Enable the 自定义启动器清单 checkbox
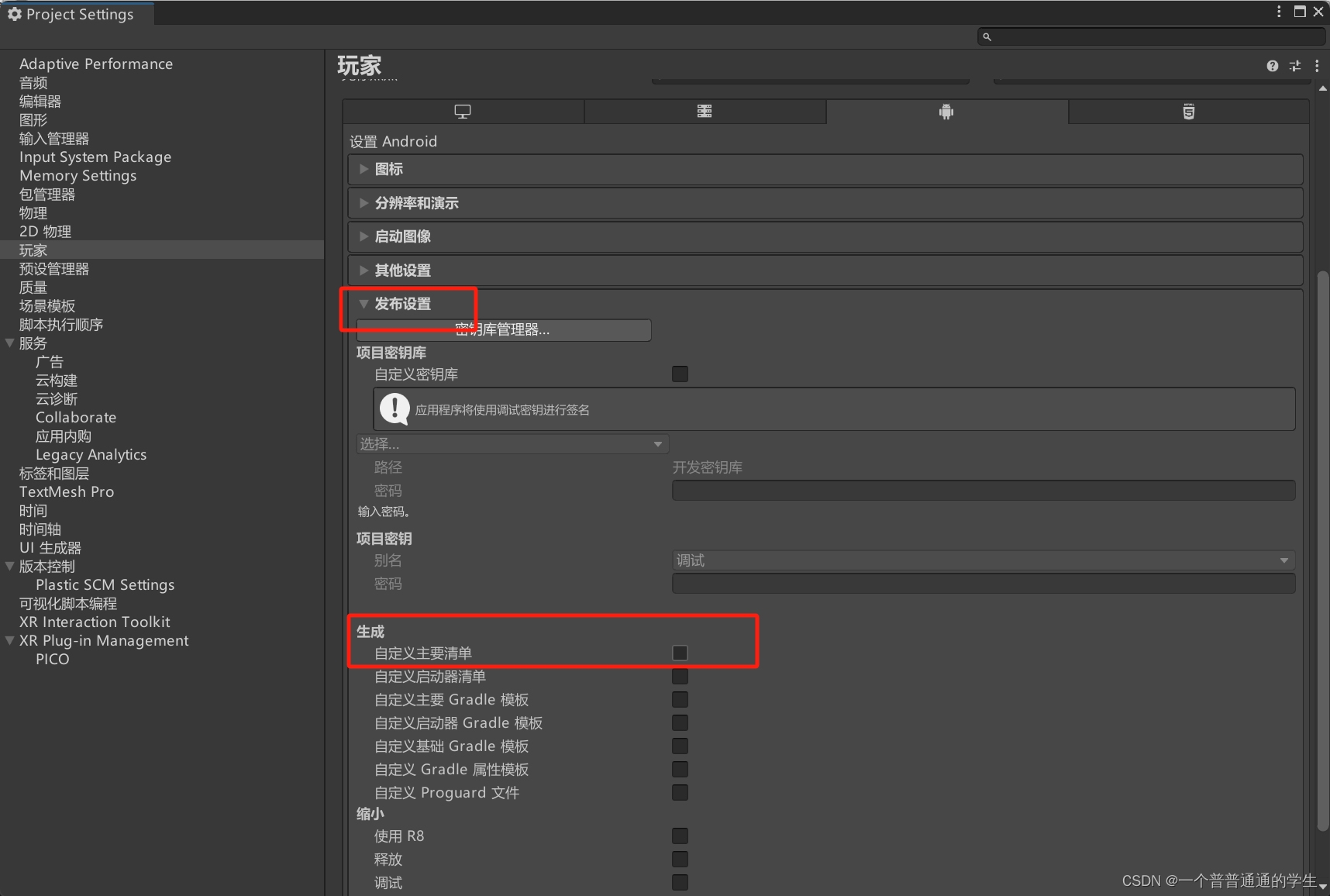The height and width of the screenshot is (896, 1330). [680, 677]
